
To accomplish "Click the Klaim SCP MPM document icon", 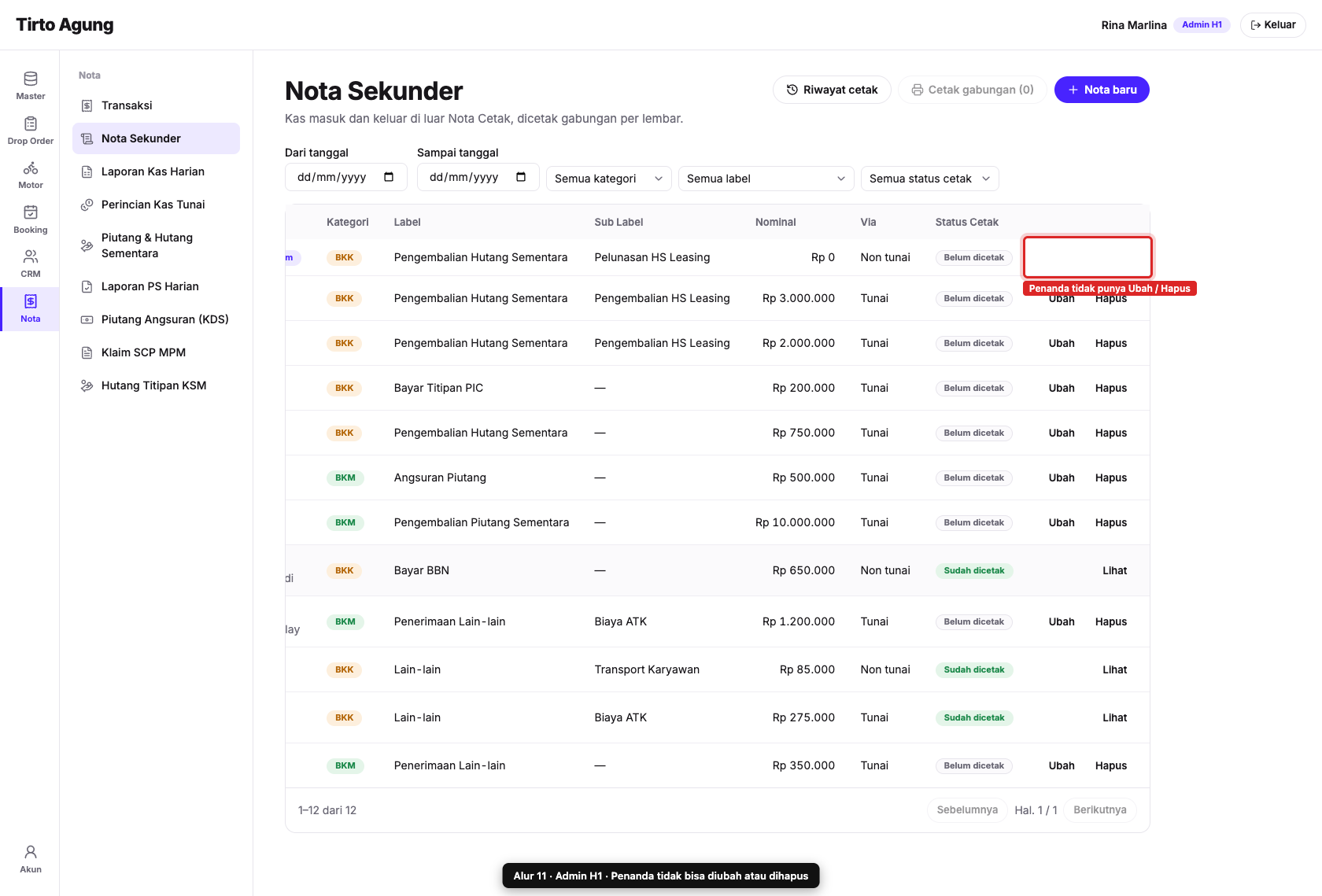I will 87,352.
